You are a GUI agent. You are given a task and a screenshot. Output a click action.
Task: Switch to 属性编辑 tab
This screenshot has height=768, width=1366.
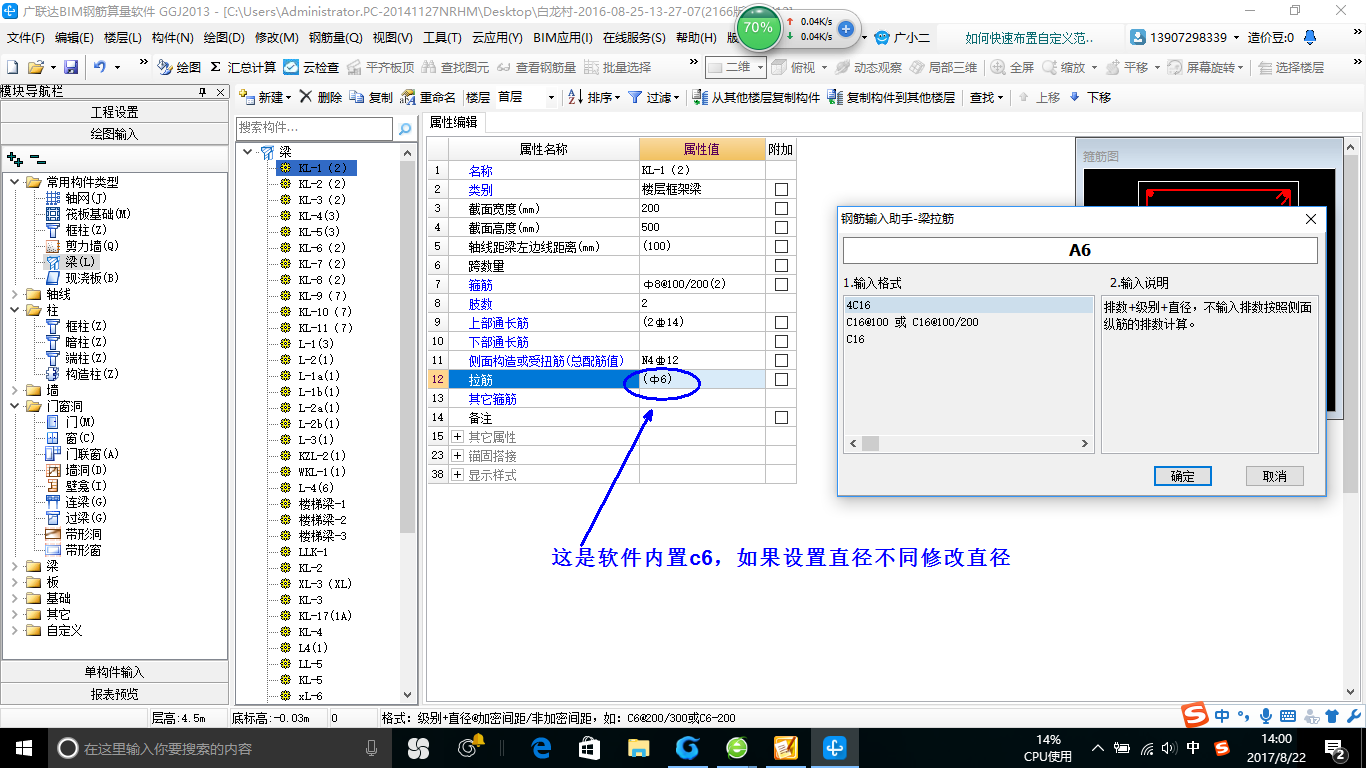pos(453,122)
